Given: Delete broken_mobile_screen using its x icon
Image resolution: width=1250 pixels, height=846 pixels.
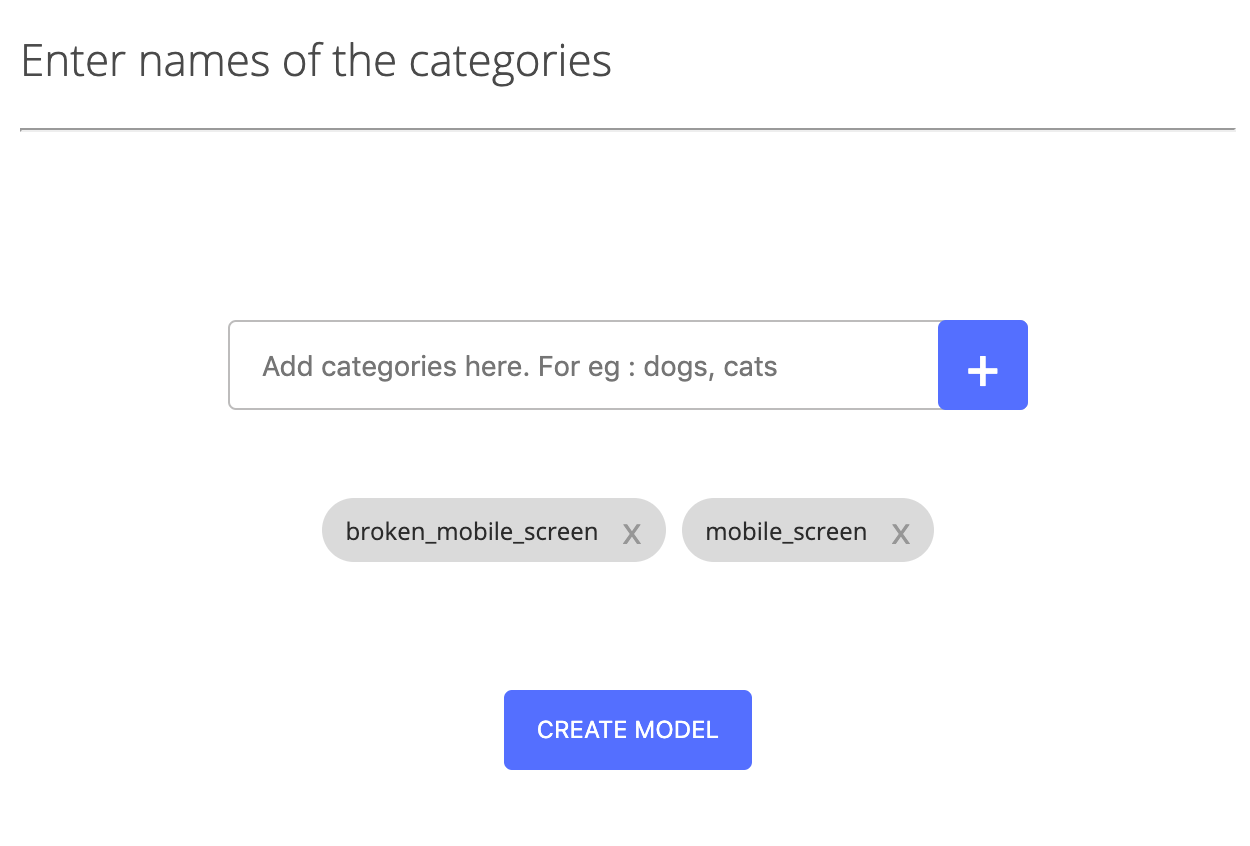Looking at the screenshot, I should [x=632, y=532].
